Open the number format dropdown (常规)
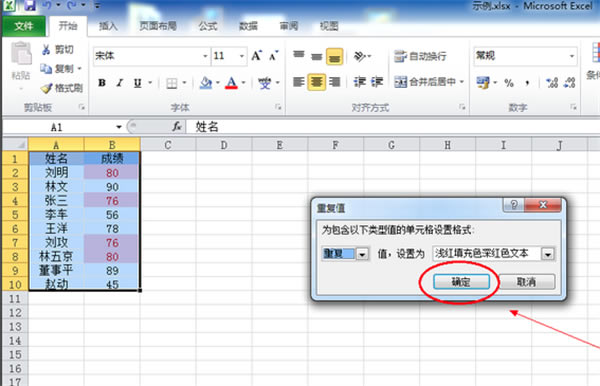Screen dimensions: 600x386 tap(572, 56)
